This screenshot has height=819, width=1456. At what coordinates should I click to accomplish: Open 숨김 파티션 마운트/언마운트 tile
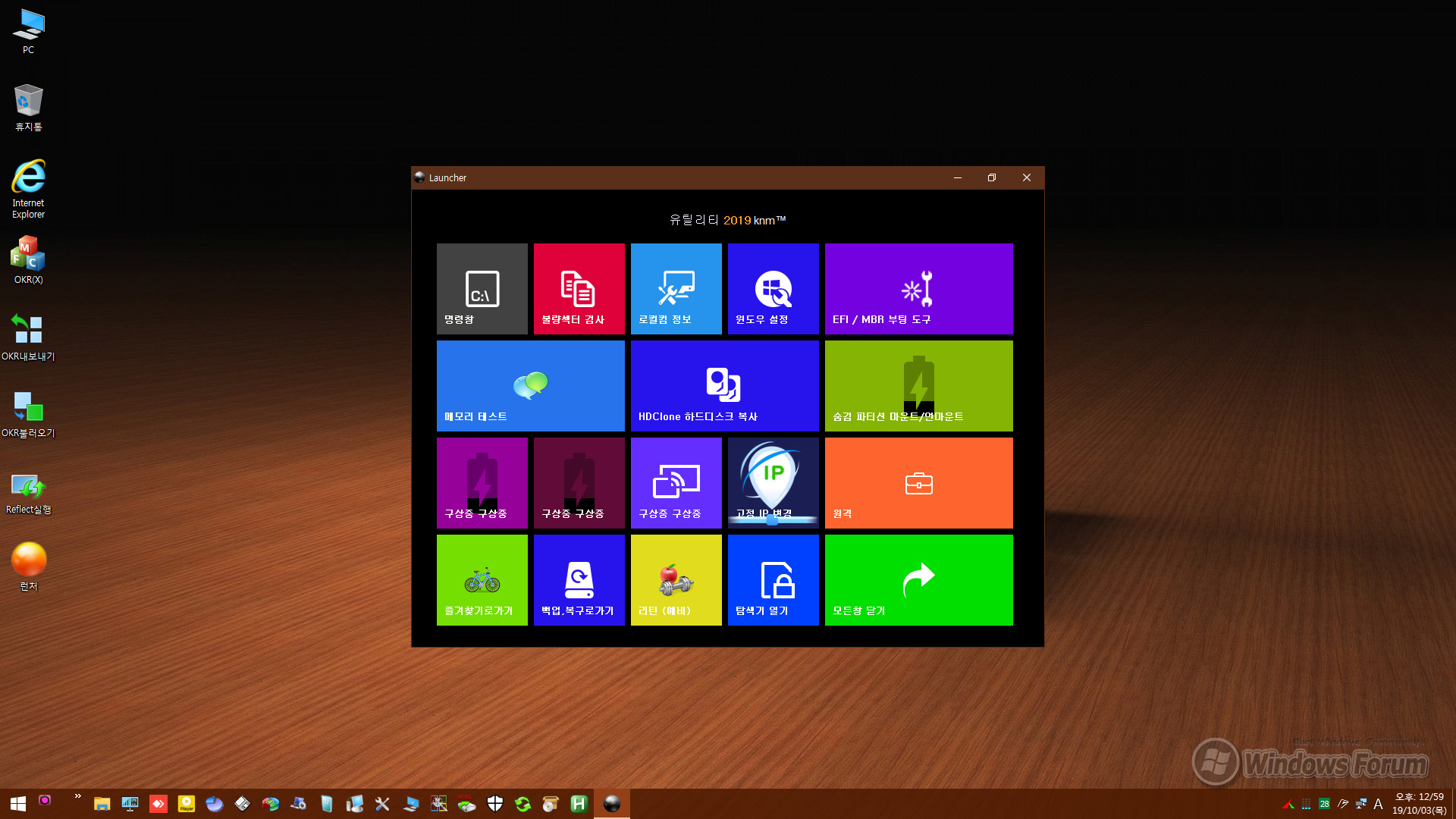[918, 386]
